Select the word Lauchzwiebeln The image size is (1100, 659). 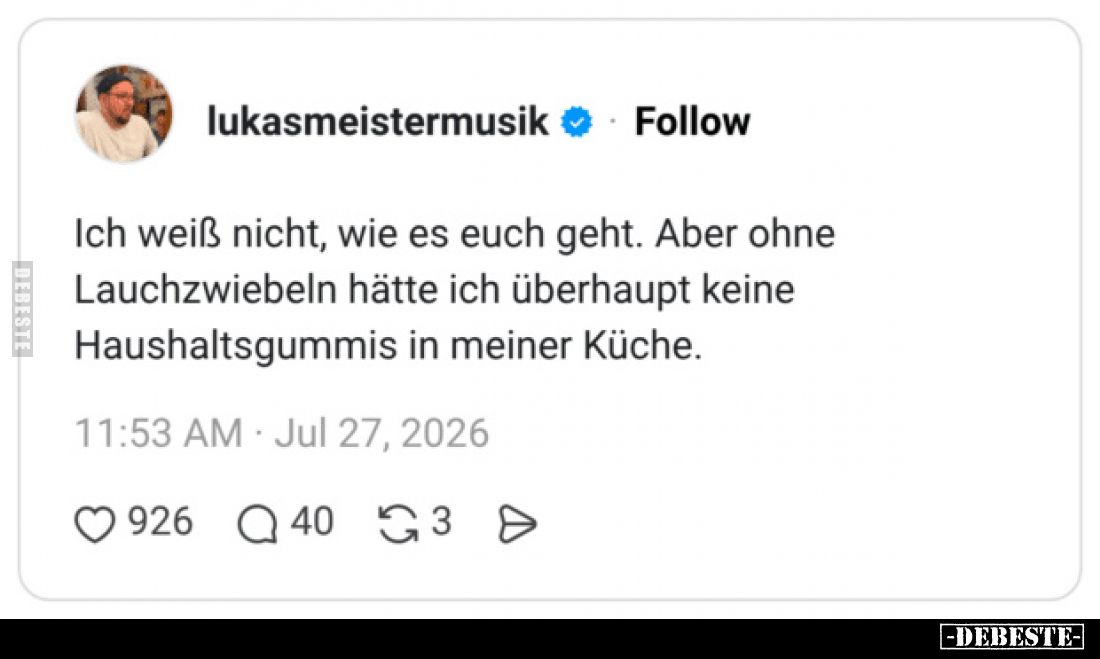[206, 290]
